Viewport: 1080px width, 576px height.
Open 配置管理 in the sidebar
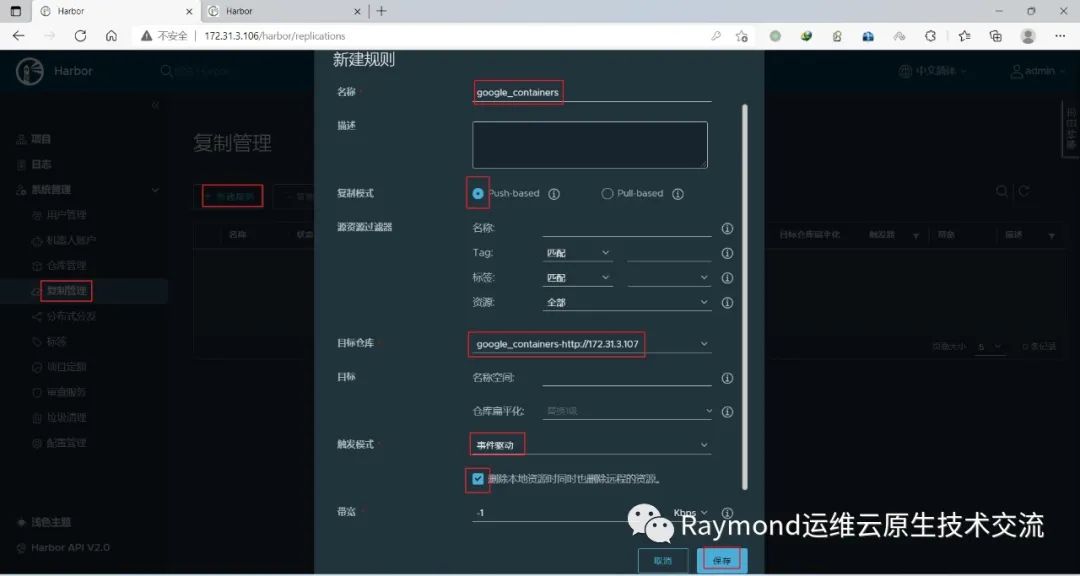[x=66, y=443]
